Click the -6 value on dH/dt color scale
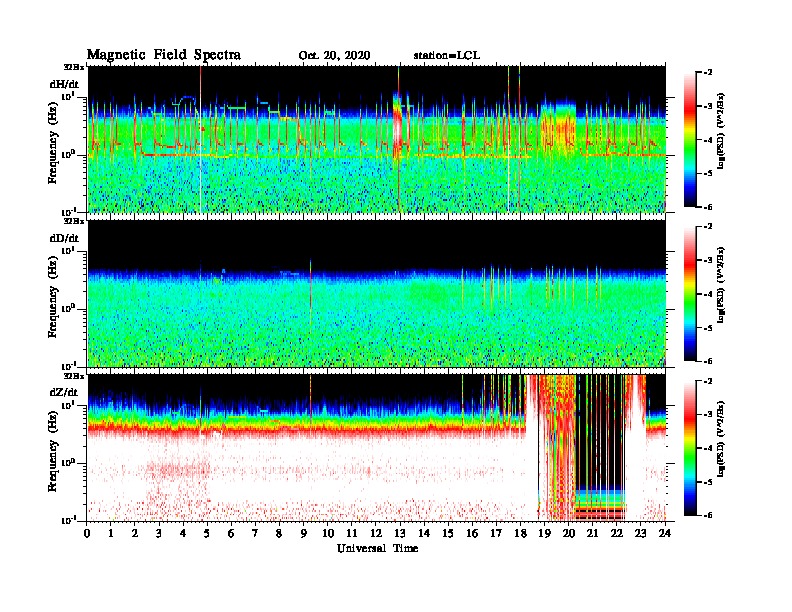Viewport: 792px width, 612px height. click(708, 207)
